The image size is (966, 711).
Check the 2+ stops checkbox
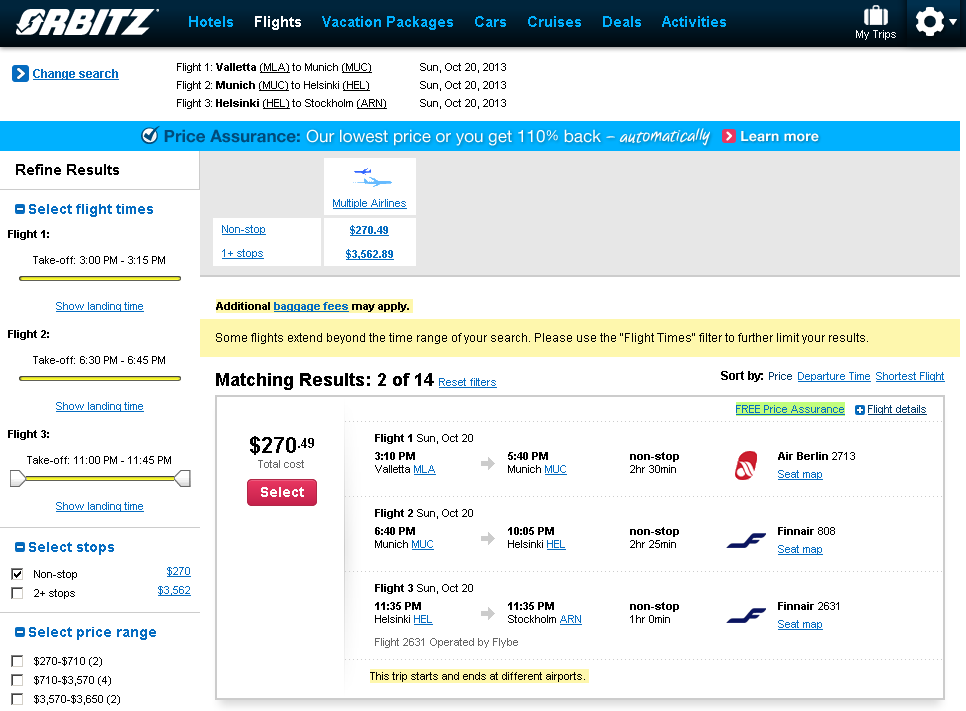pos(17,593)
